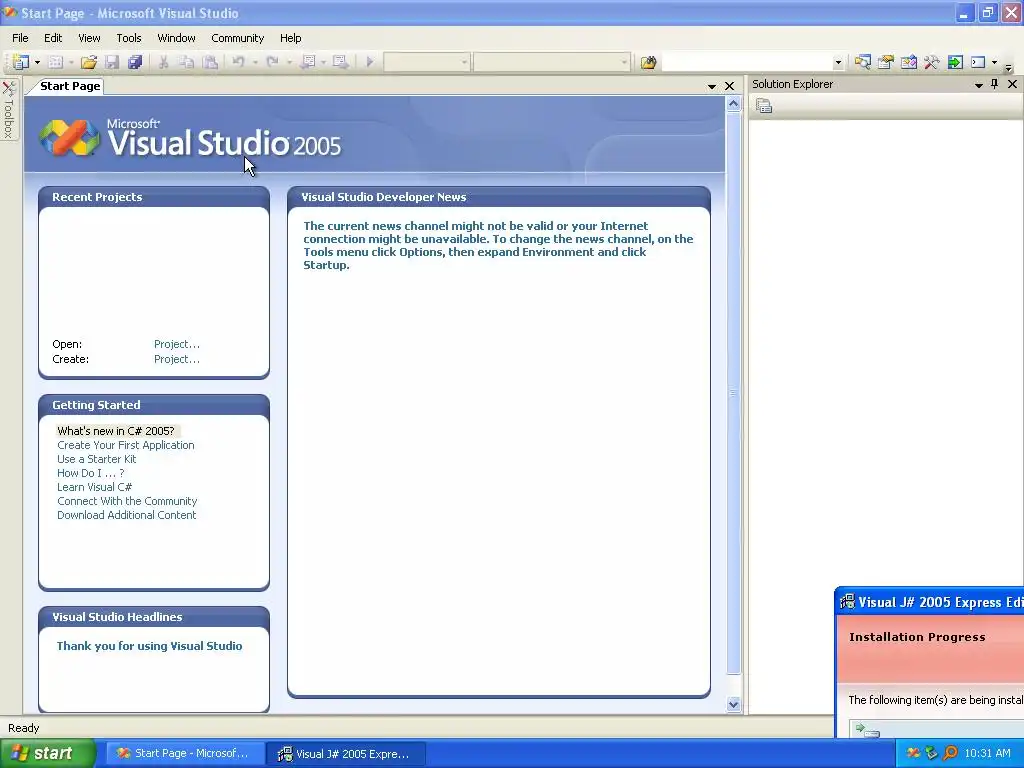Open the View menu
The width and height of the screenshot is (1024, 768).
pos(89,38)
